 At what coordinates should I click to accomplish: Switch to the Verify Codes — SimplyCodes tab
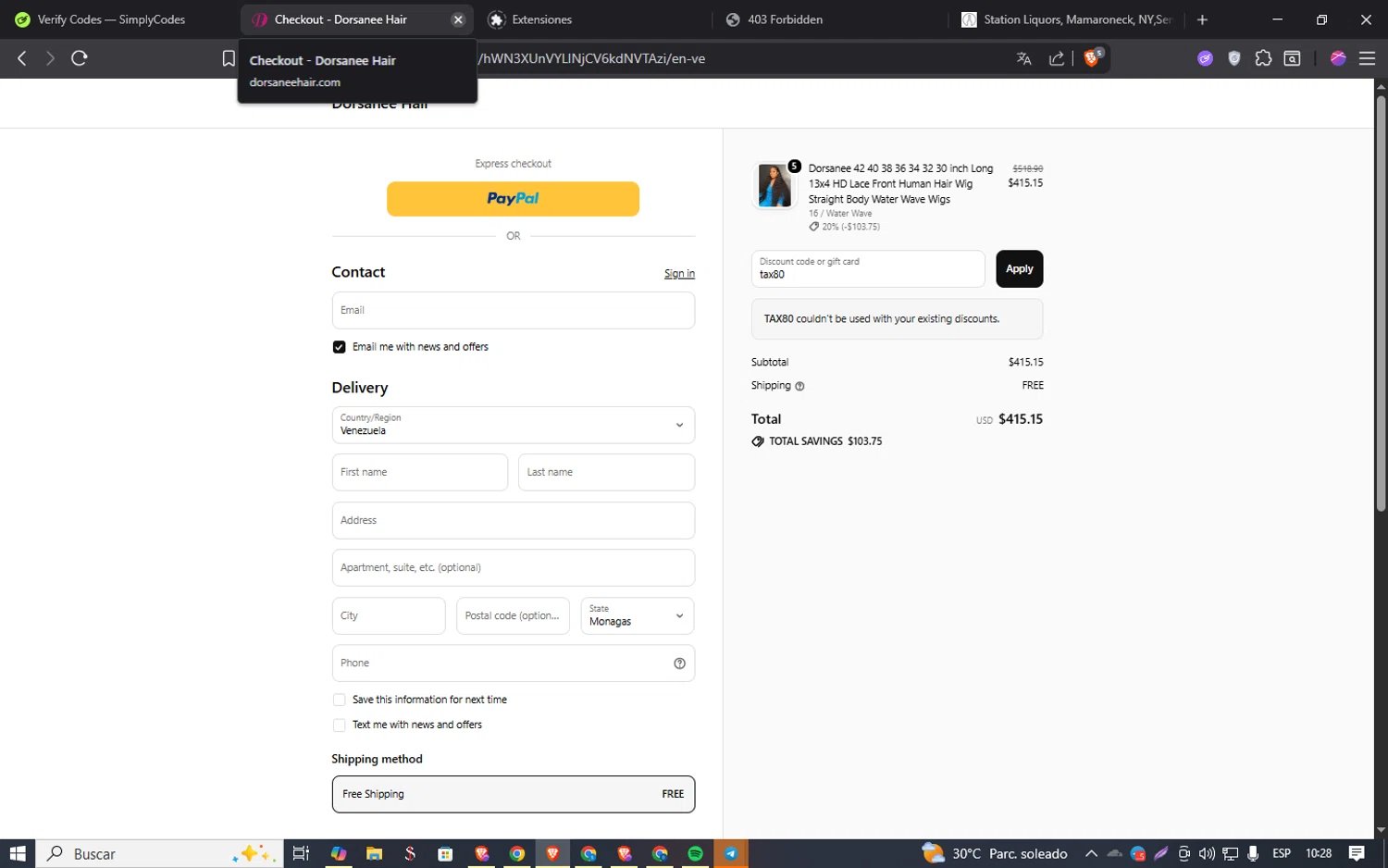point(111,19)
